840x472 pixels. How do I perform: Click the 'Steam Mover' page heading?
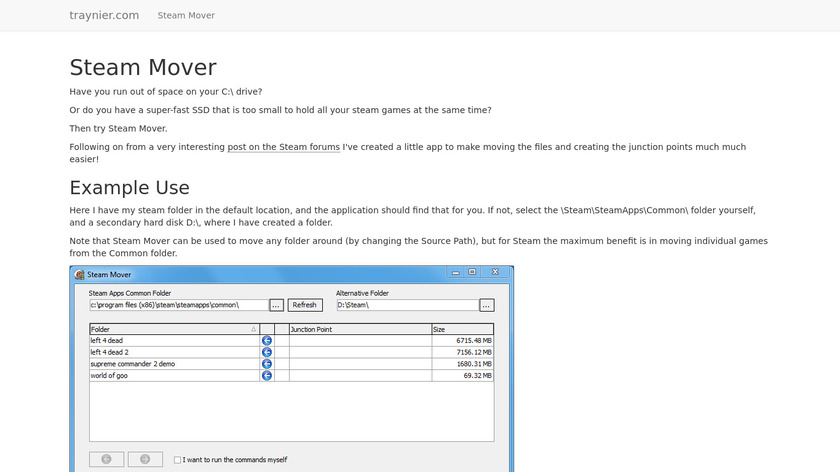pyautogui.click(x=143, y=68)
